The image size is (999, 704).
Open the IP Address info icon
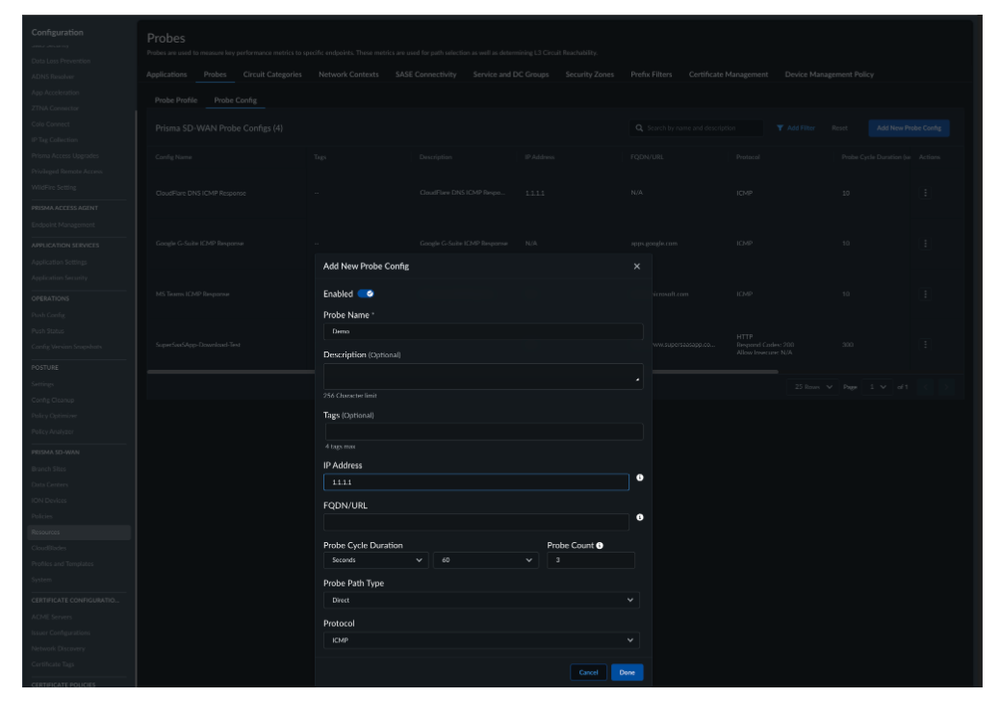click(640, 477)
